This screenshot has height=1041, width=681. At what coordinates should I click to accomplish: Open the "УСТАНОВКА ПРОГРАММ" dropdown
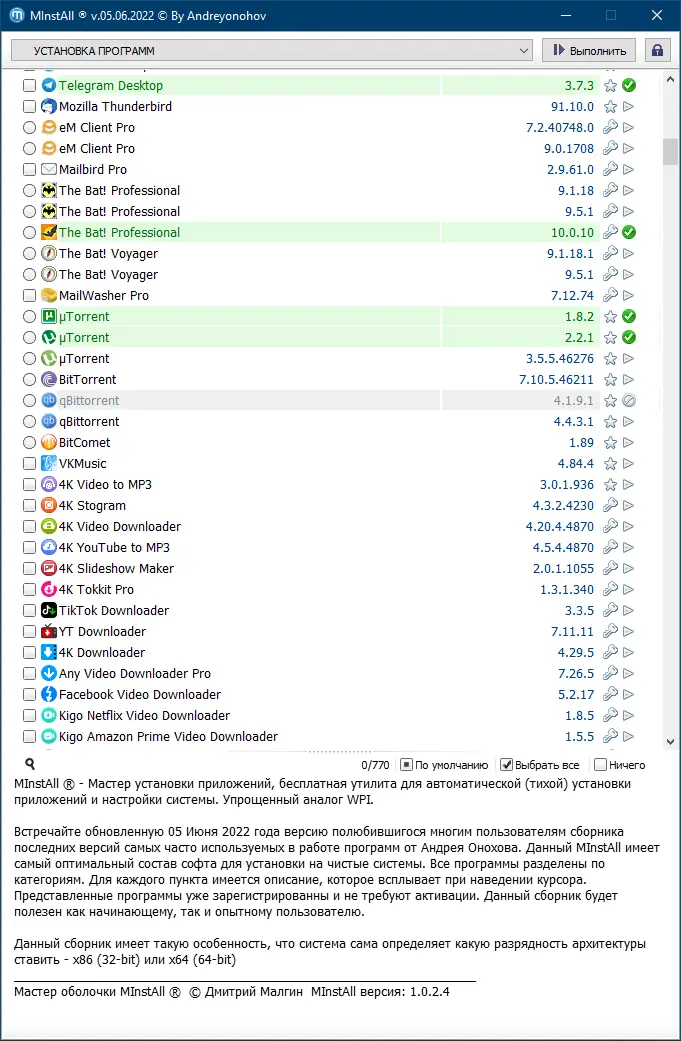coord(271,50)
